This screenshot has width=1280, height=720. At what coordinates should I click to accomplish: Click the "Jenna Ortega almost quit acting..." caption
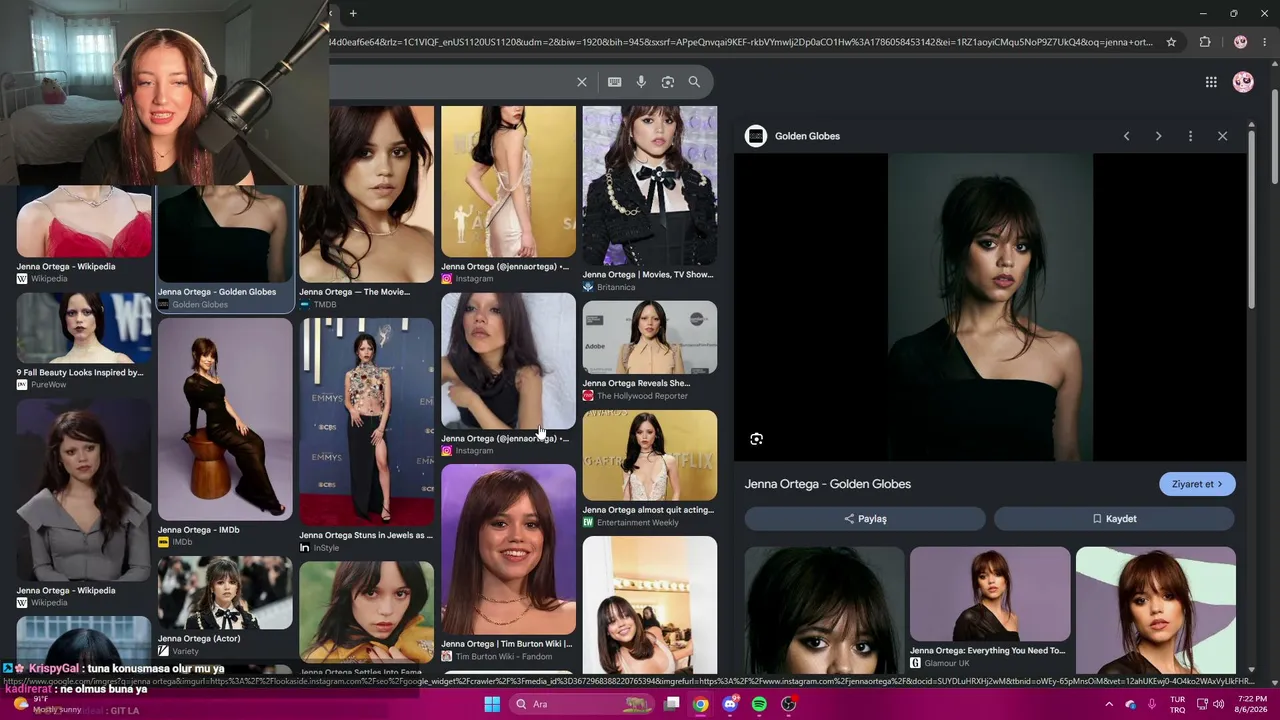click(x=648, y=510)
